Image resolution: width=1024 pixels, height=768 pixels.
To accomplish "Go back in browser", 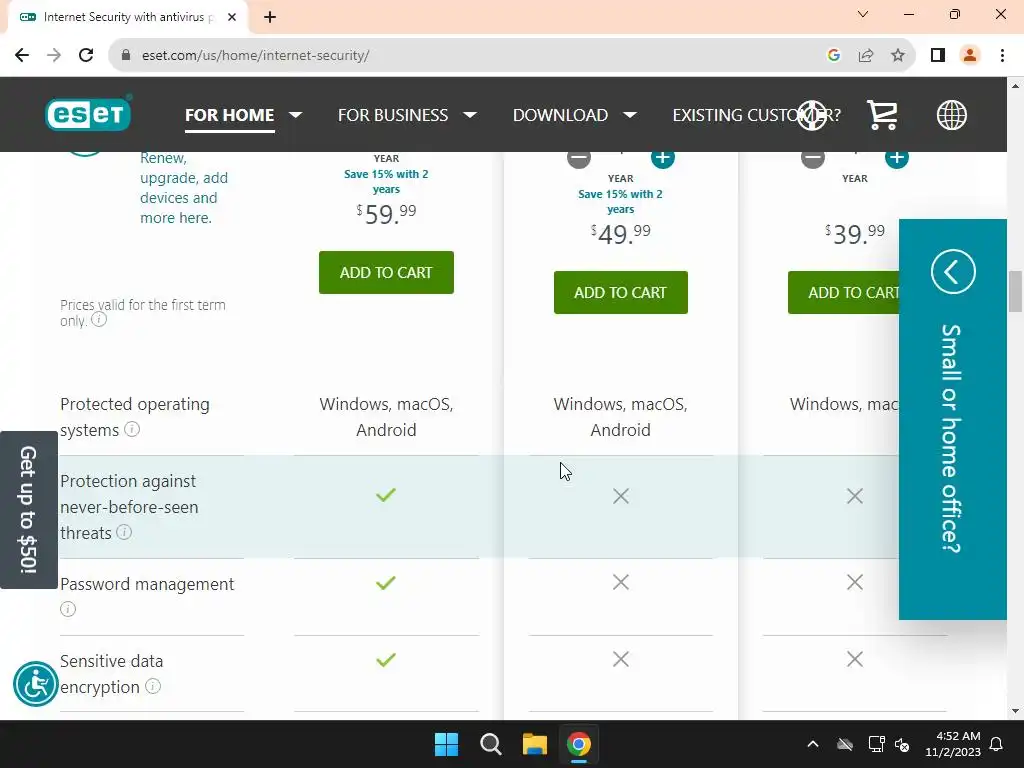I will (22, 56).
